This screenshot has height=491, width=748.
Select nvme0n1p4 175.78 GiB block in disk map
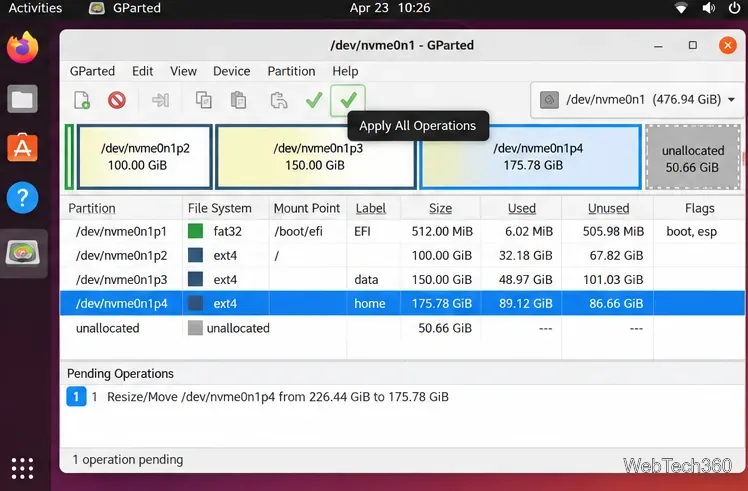(530, 157)
